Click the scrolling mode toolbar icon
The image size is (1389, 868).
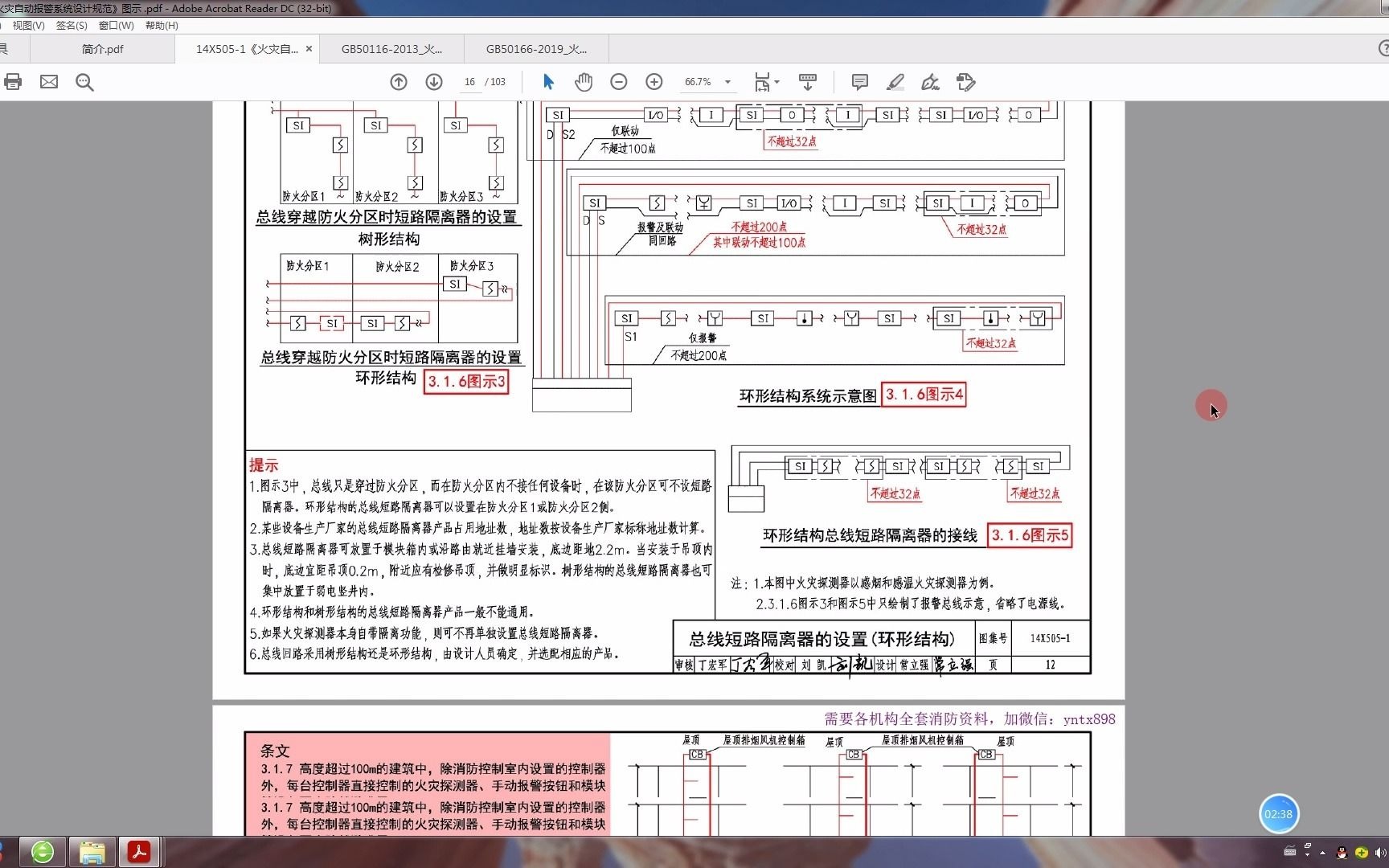(808, 82)
